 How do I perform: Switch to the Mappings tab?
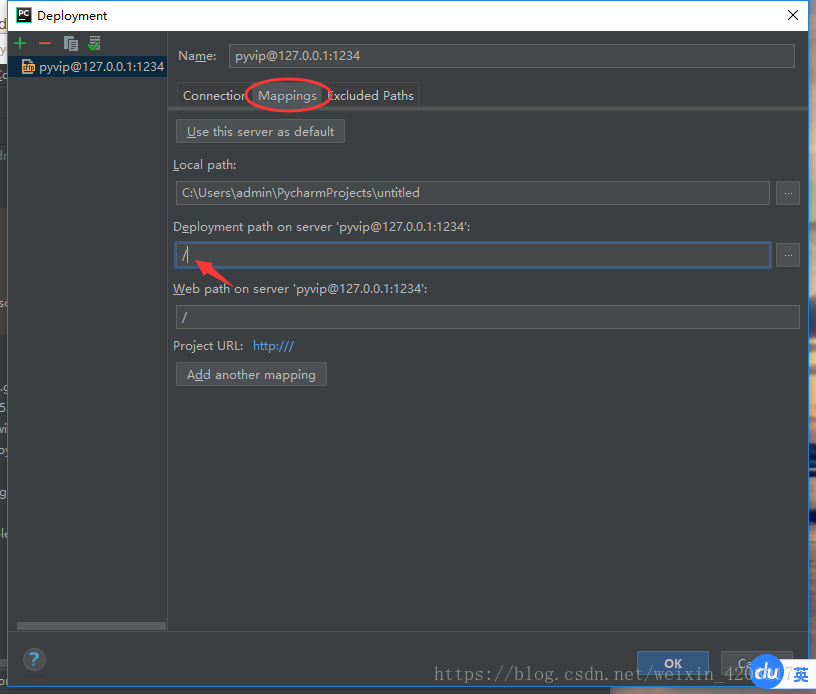(x=287, y=96)
